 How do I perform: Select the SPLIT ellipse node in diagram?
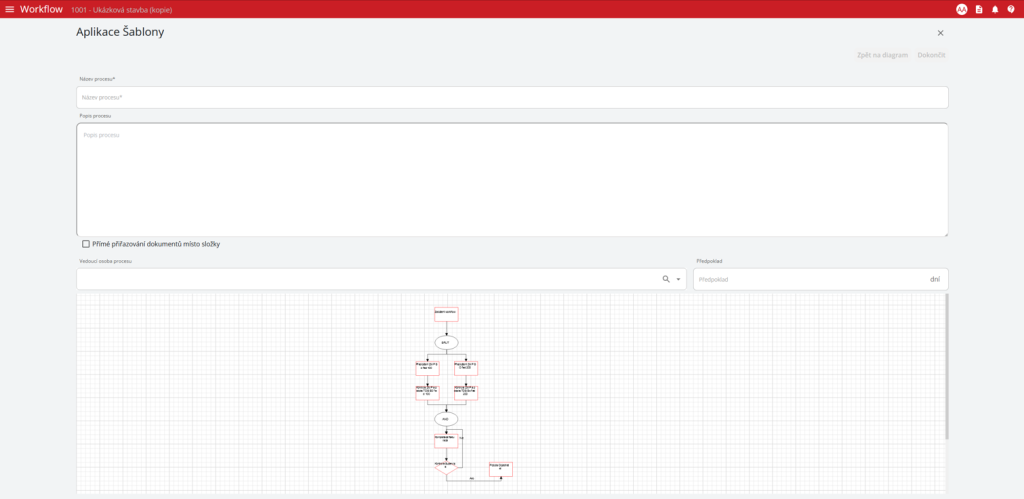(x=446, y=342)
